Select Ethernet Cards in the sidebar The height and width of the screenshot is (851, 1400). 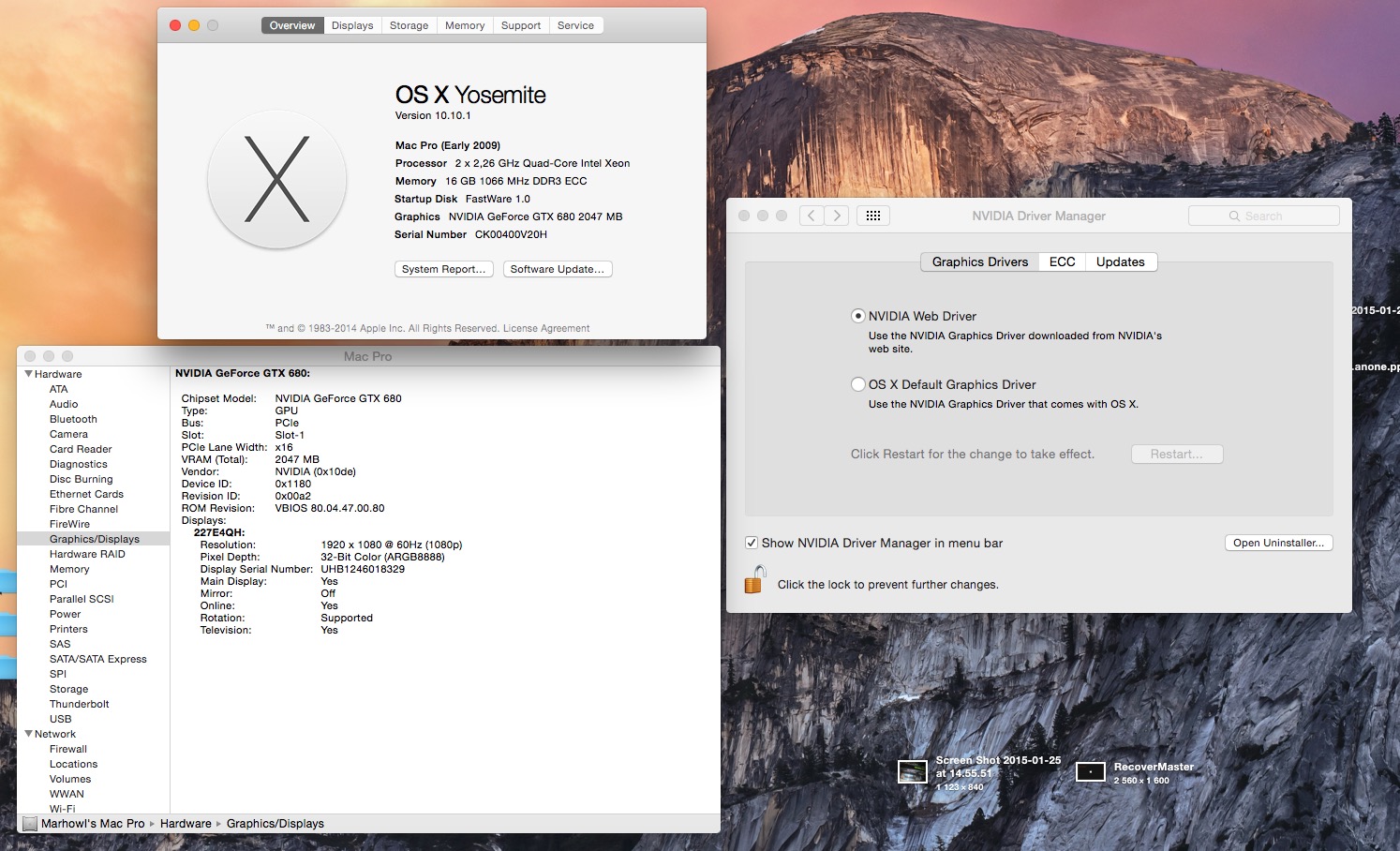(x=86, y=494)
